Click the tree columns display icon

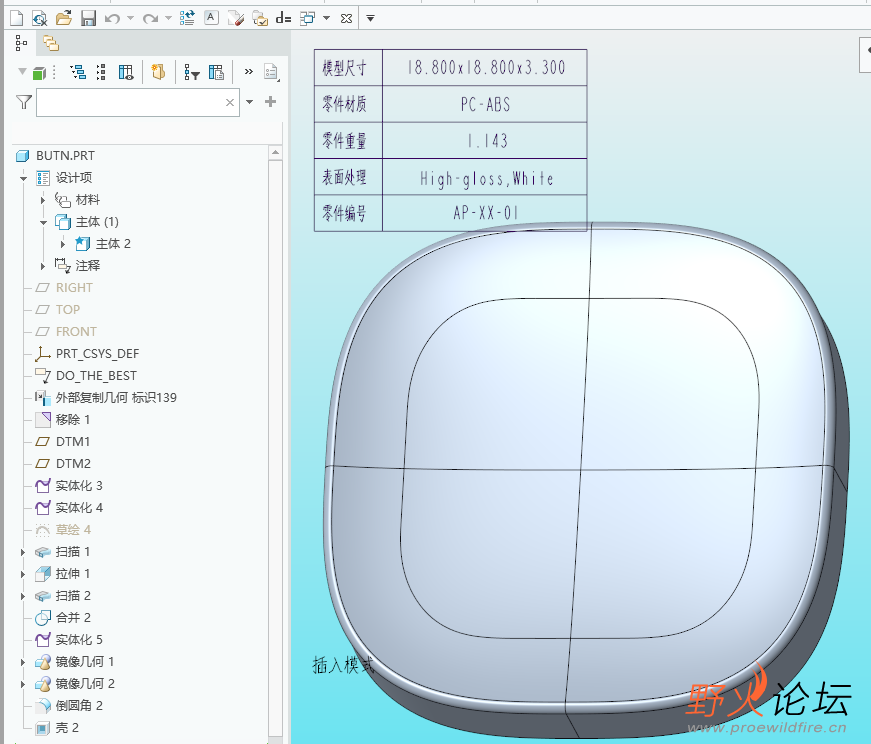click(x=126, y=72)
